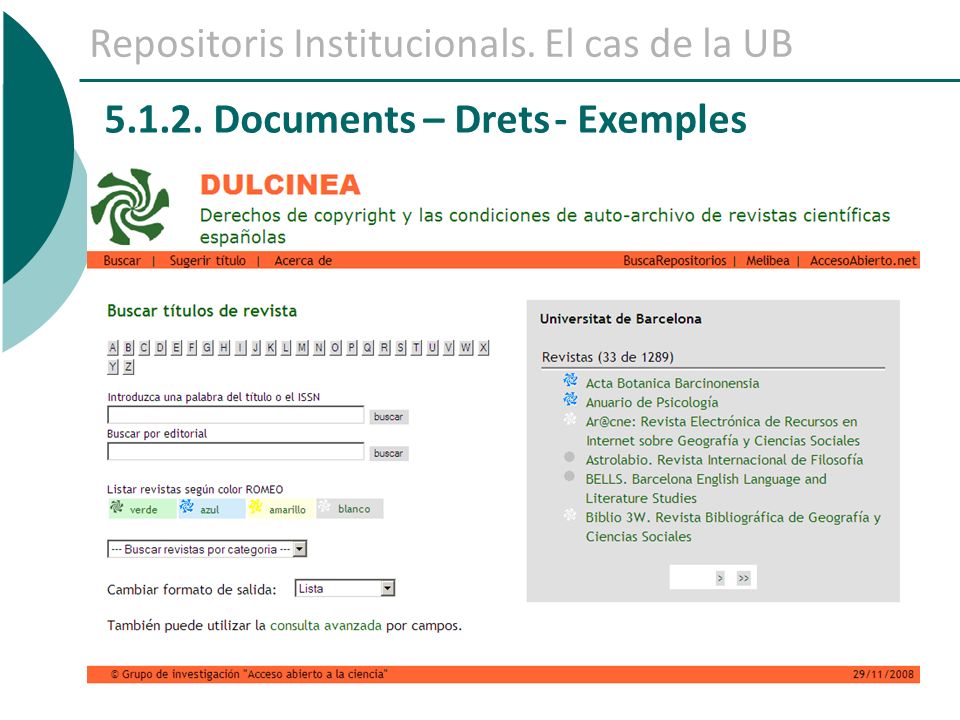Open Anuario de Psicología journal
960x720 pixels.
[x=652, y=402]
